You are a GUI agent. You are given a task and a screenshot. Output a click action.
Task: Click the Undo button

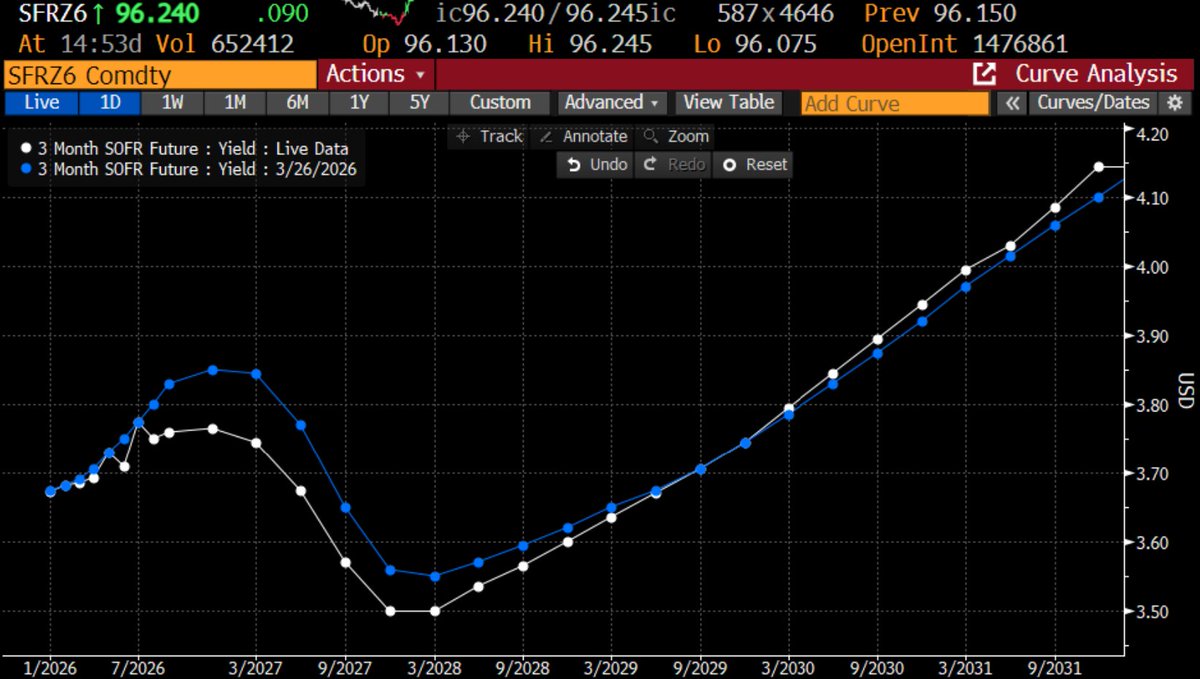(x=597, y=164)
